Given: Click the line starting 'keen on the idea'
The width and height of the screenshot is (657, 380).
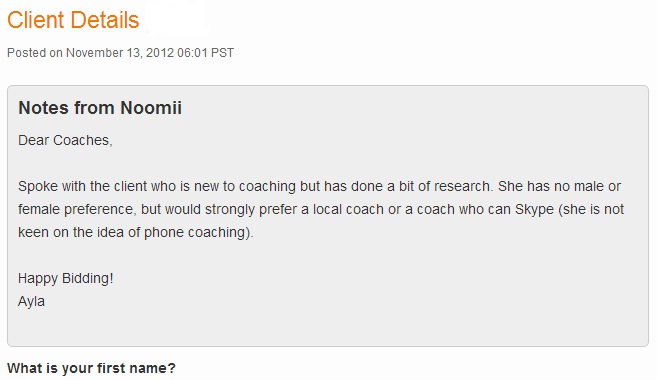Looking at the screenshot, I should [x=136, y=232].
